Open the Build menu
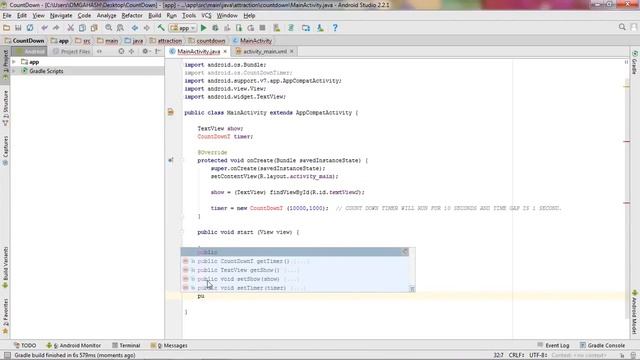The height and width of the screenshot is (360, 640). 154,16
